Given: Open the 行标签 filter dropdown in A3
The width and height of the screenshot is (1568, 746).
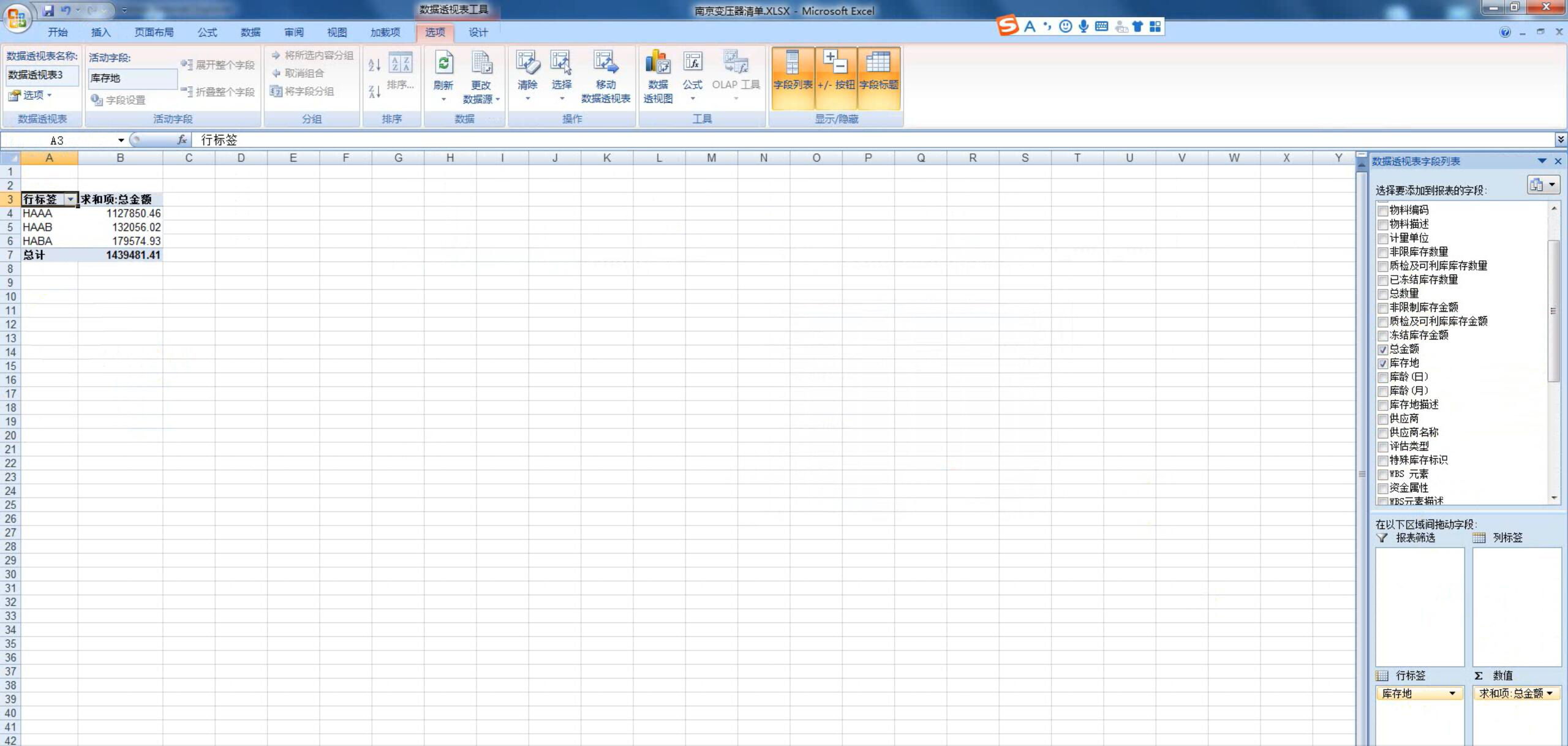Looking at the screenshot, I should click(70, 200).
